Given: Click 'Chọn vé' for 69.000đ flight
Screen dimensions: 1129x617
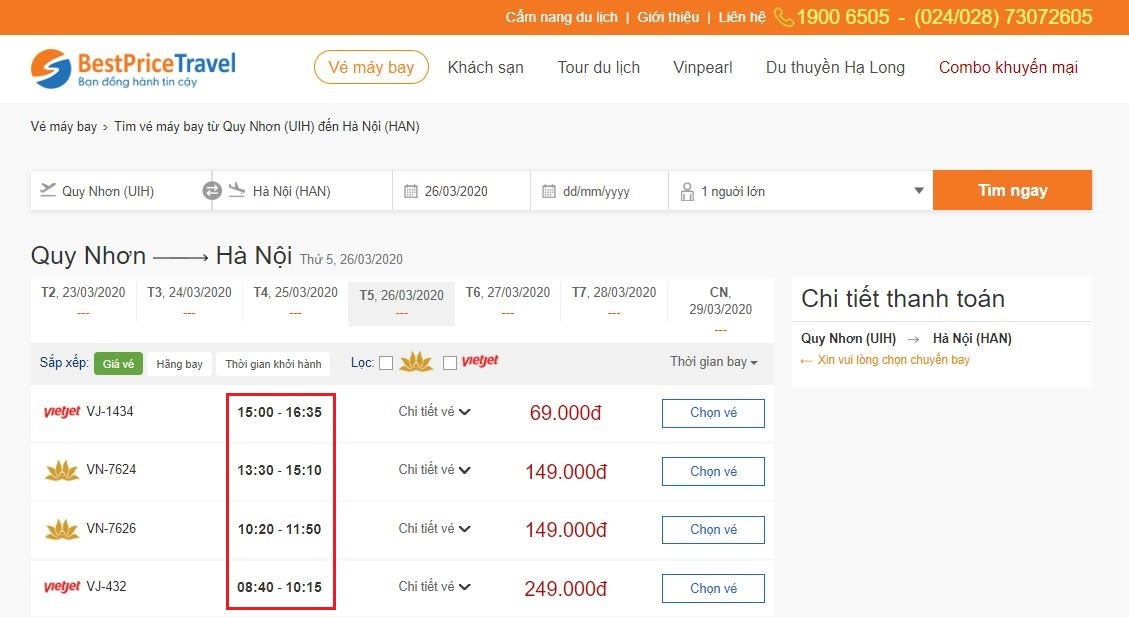Looking at the screenshot, I should coord(713,413).
